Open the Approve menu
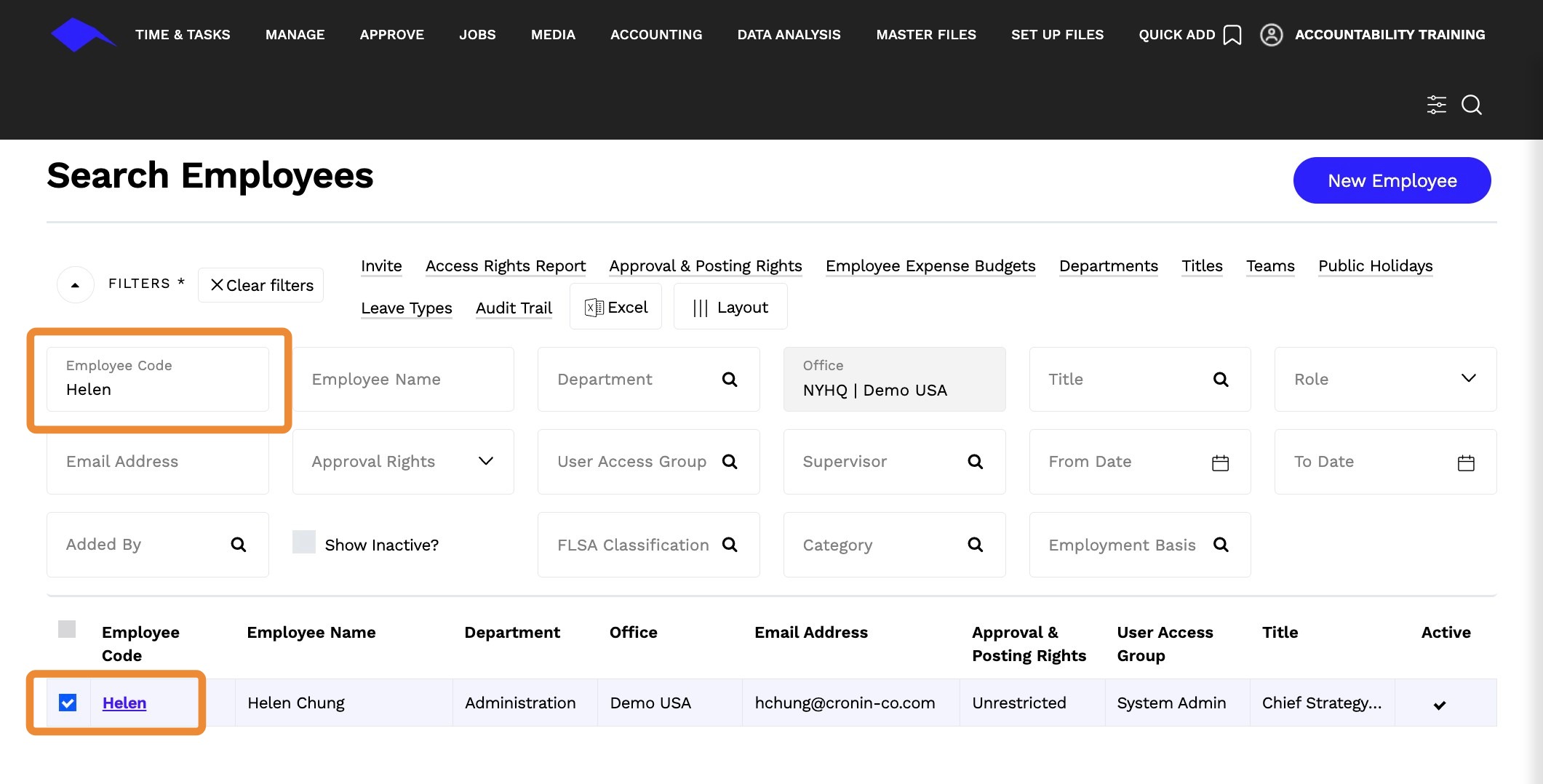 392,34
